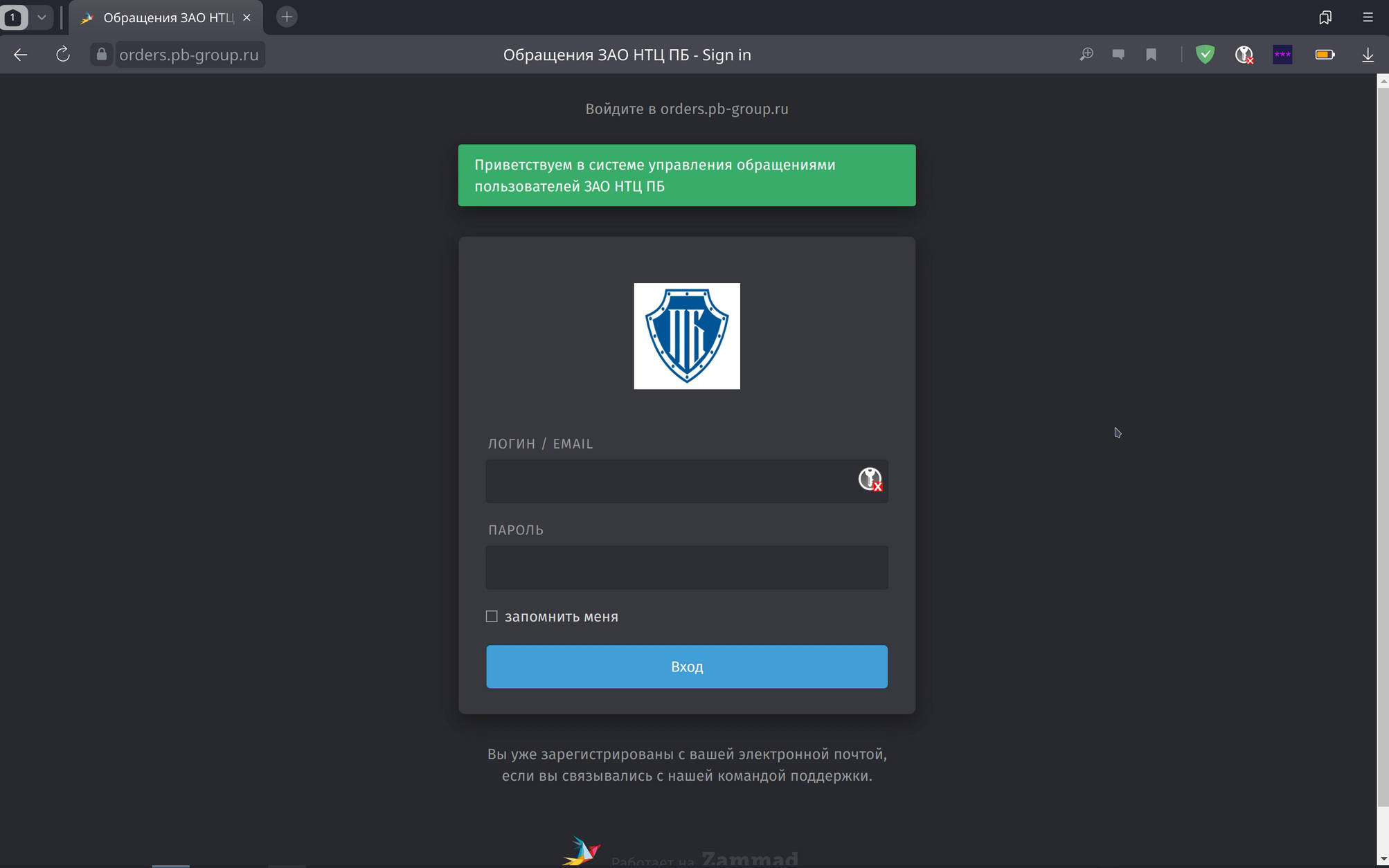Open the zoom magnifier icon in toolbar
The image size is (1389, 868).
point(1086,55)
